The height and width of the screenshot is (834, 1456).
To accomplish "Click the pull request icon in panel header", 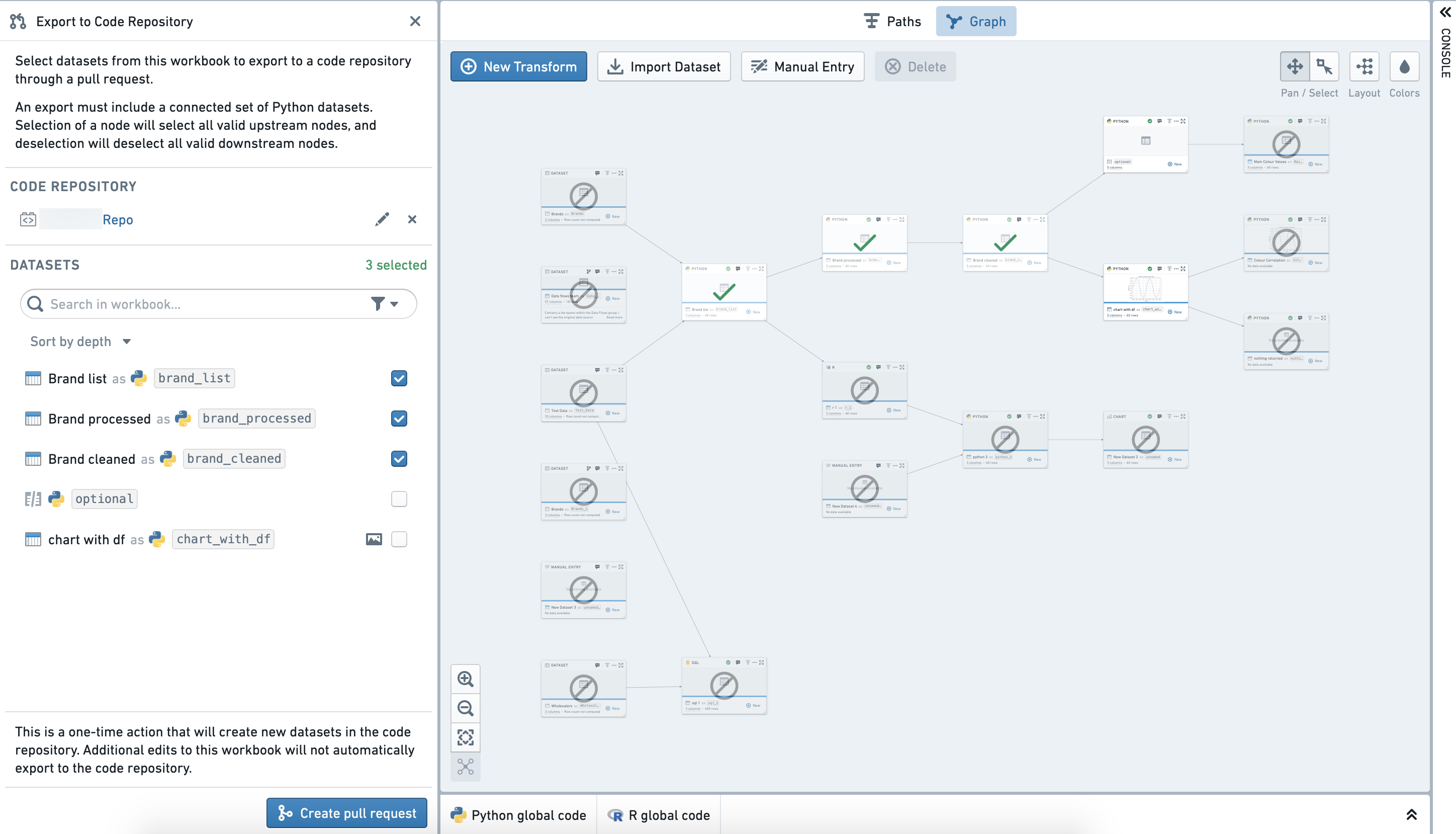I will 18,21.
